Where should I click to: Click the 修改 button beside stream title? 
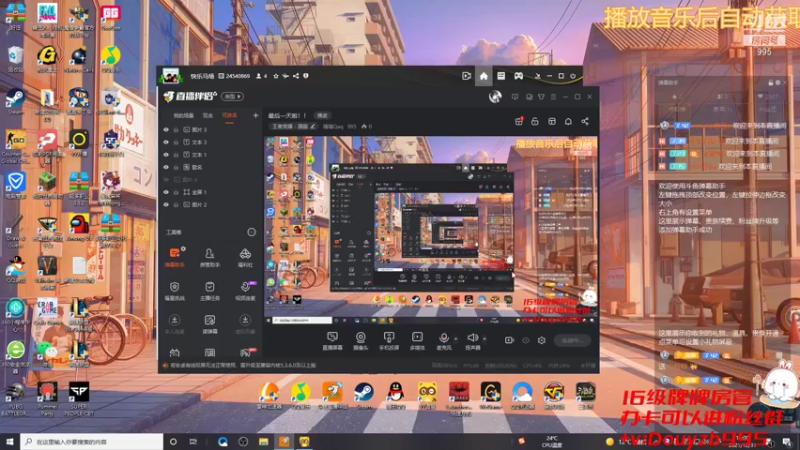point(322,116)
